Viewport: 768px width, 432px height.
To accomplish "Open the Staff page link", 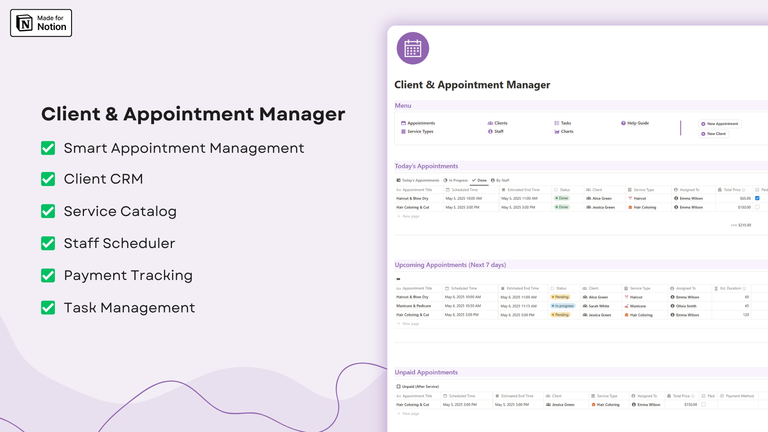I will click(497, 131).
